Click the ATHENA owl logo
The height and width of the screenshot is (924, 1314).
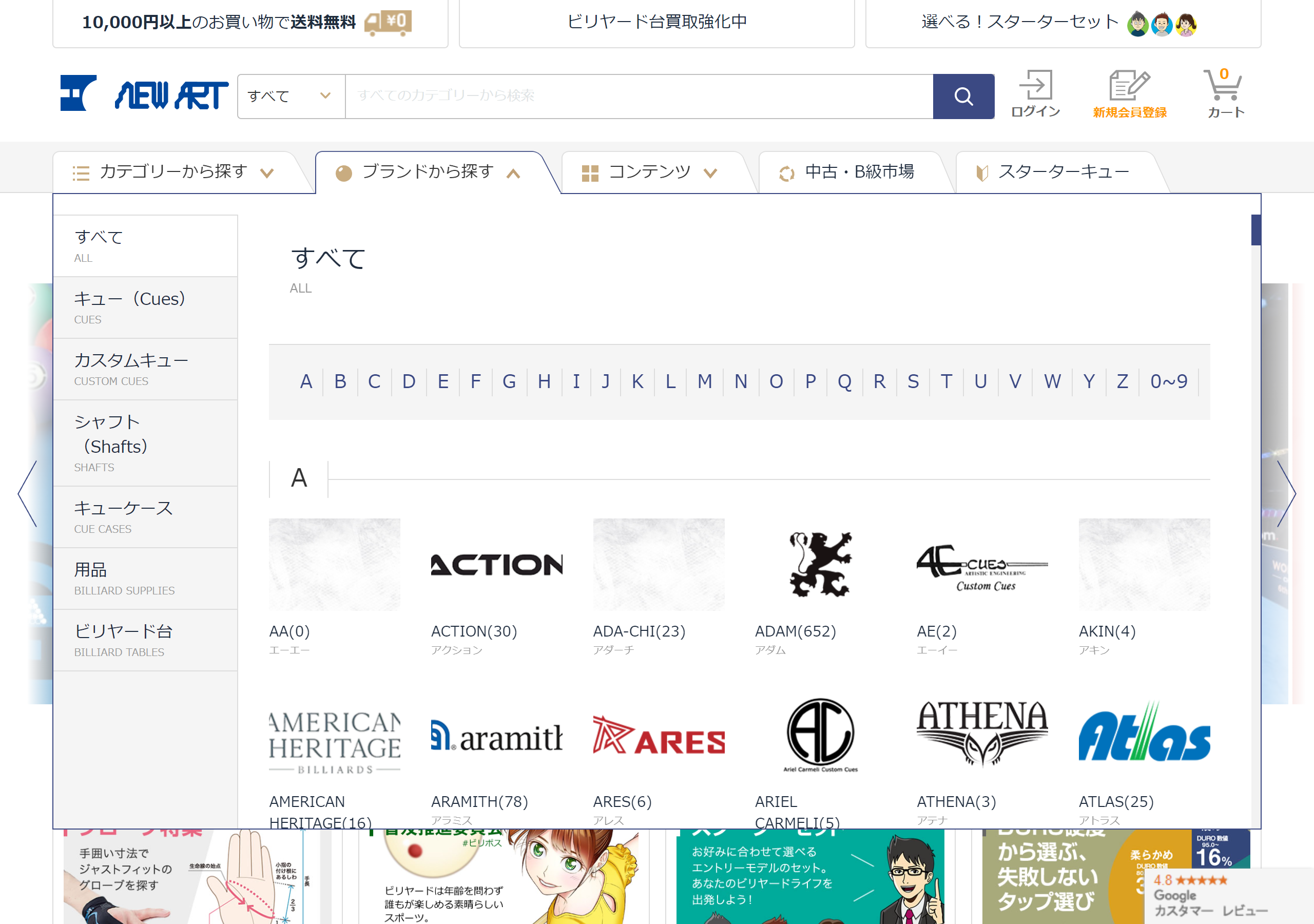pos(982,736)
